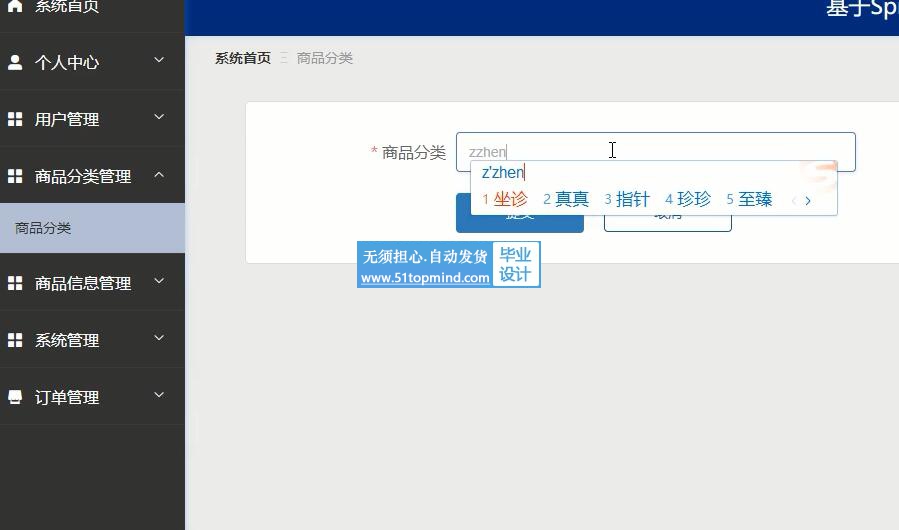The image size is (899, 530).
Task: Choose IME candidate 3 指针
Action: (x=627, y=199)
